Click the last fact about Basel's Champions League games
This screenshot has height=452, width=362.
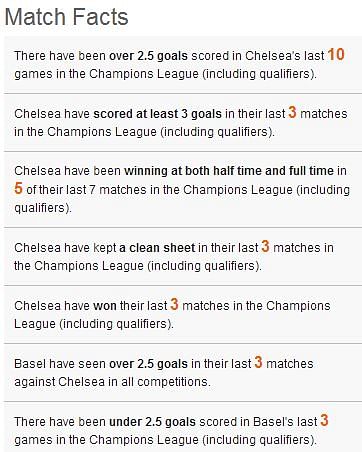click(x=183, y=427)
